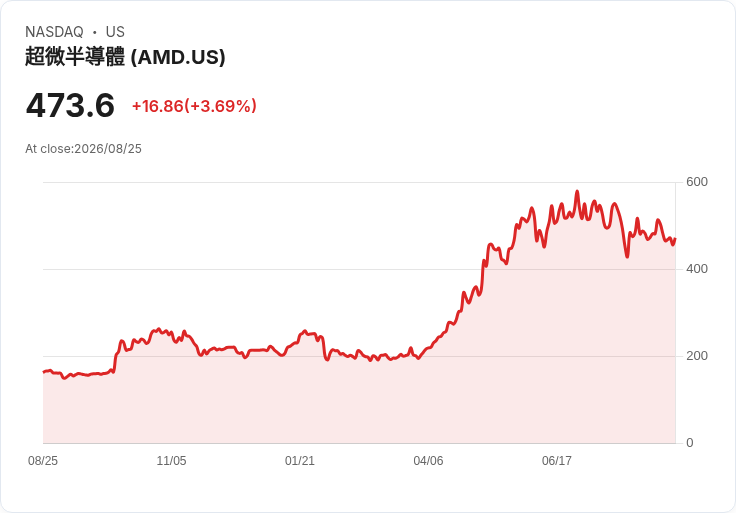Screen dimensions: 736x513
Task: Click the +16.86(+3.69%) price change
Action: point(194,106)
